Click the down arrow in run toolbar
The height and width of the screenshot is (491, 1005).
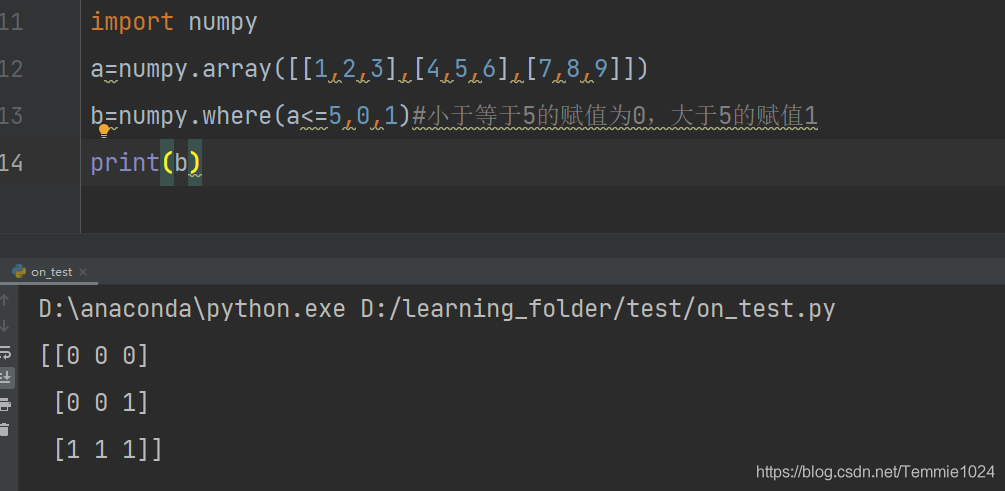pos(4,326)
